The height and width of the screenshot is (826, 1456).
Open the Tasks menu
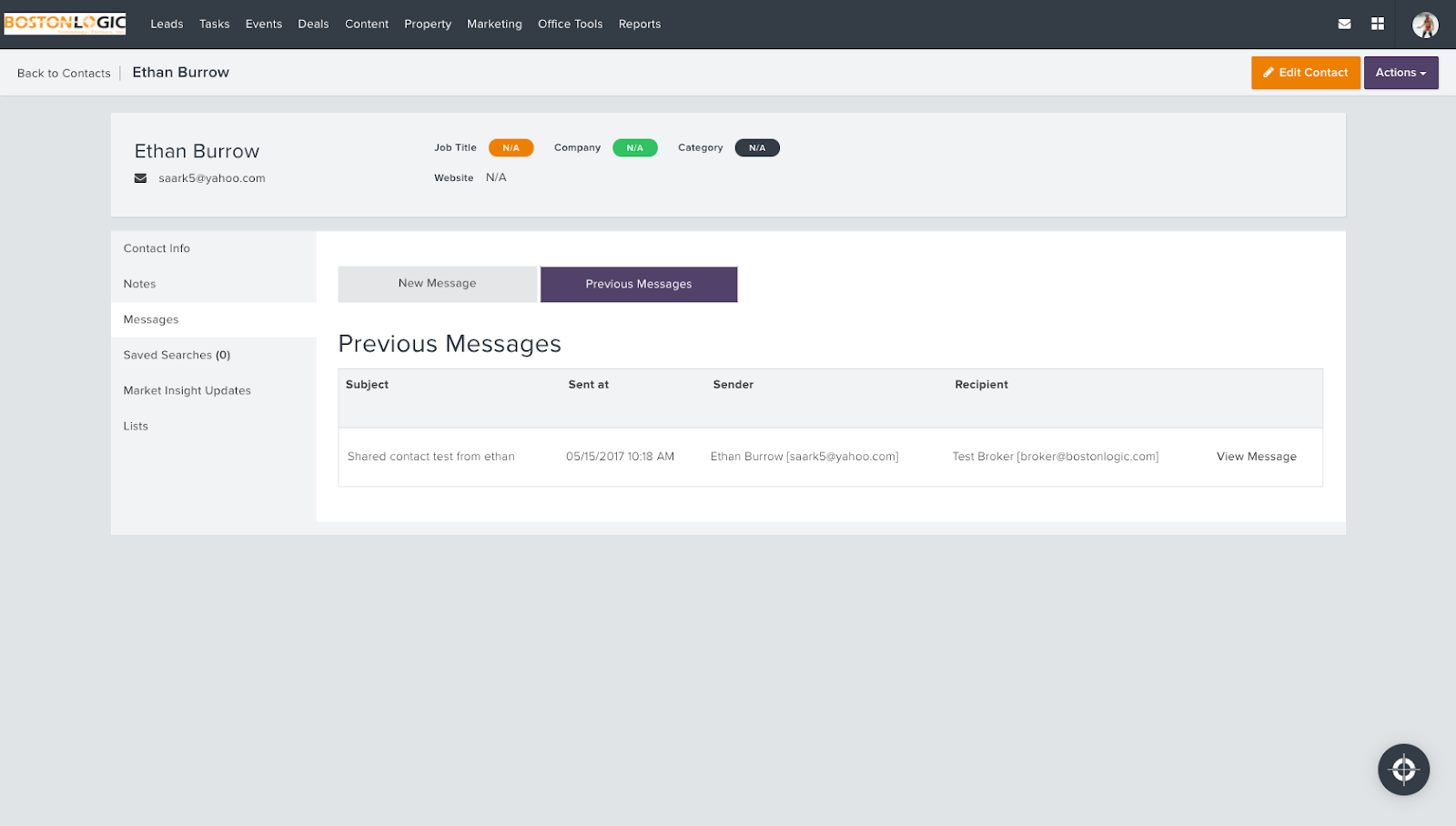click(x=215, y=25)
